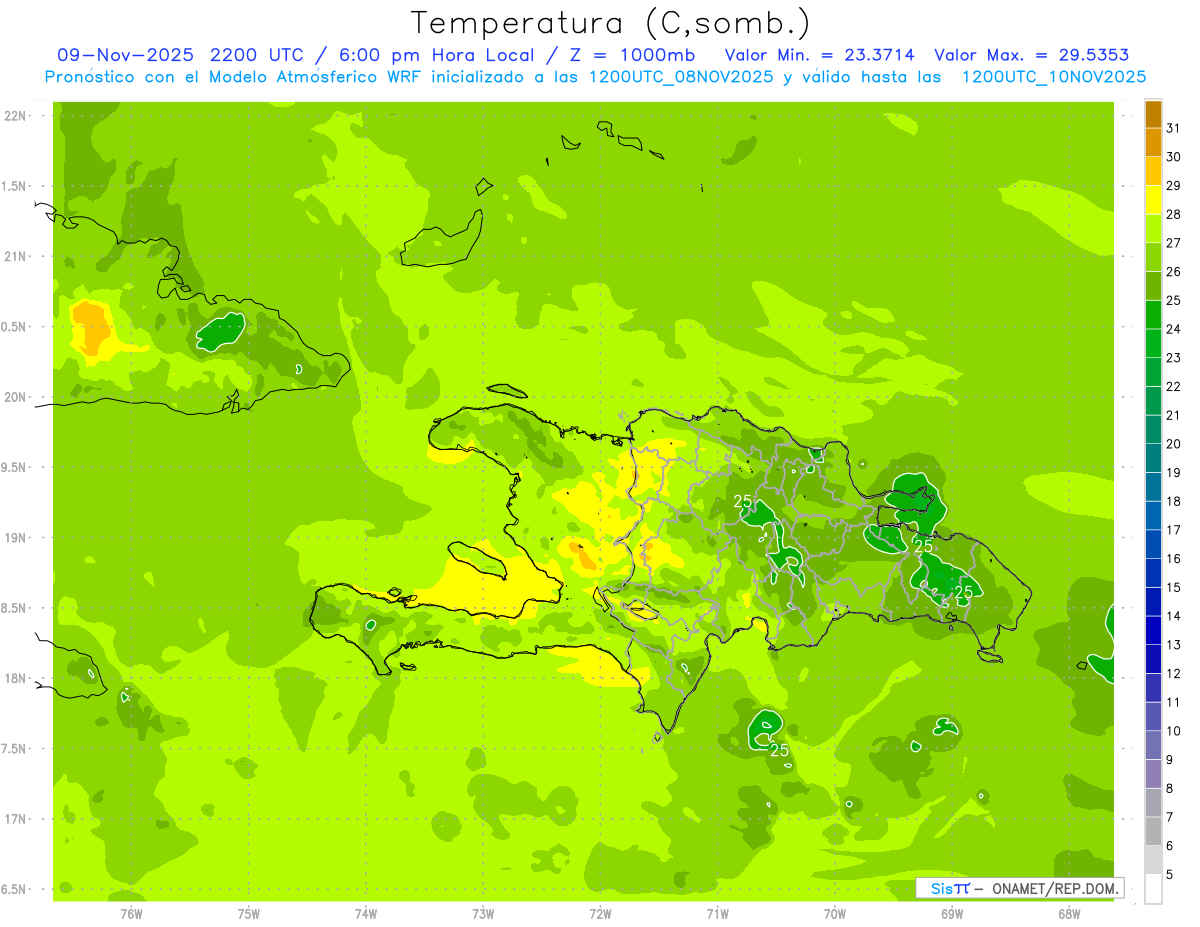Click the "21N" latitude axis label
The image size is (1200, 927).
point(14,256)
